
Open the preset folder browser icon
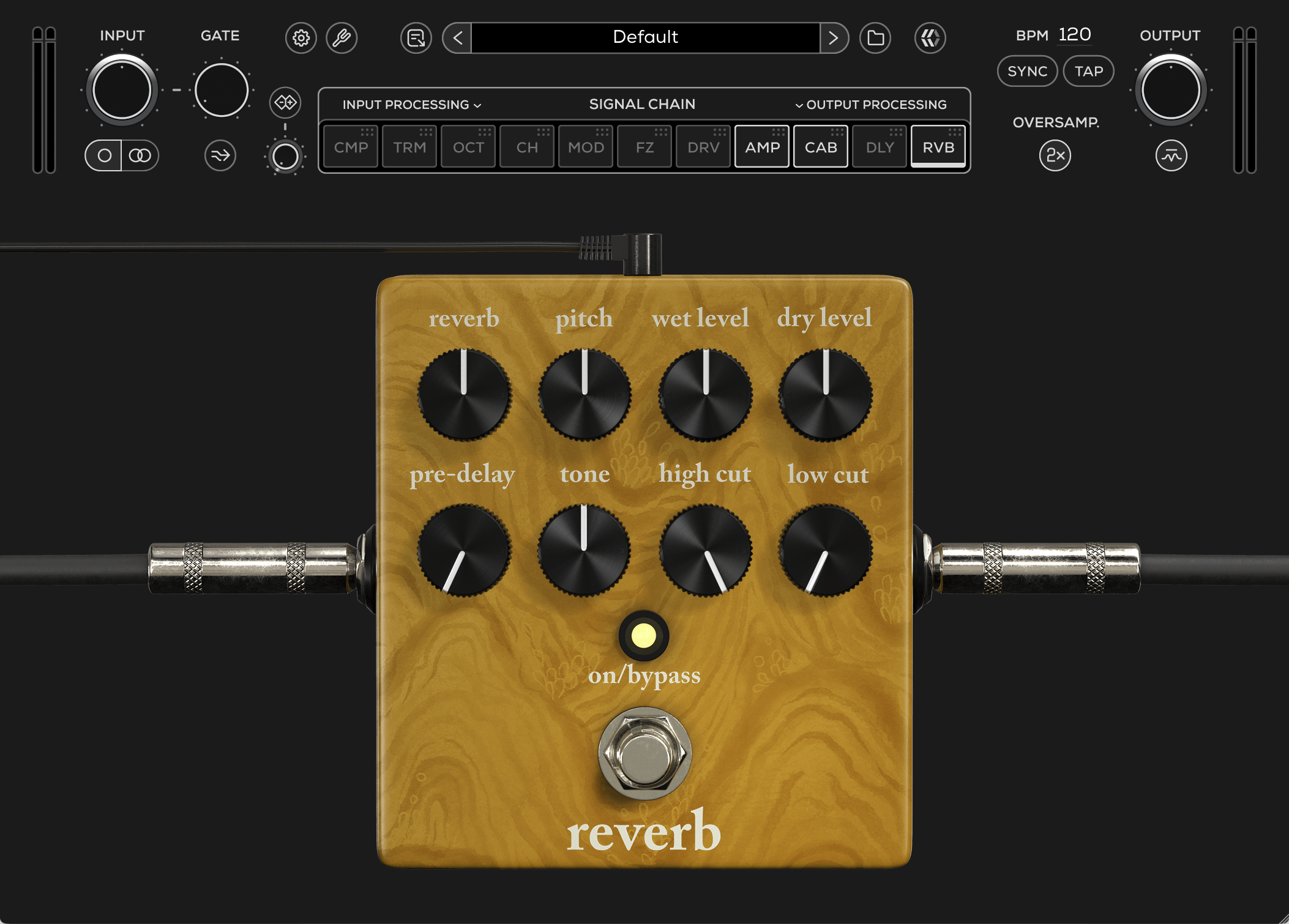point(875,38)
